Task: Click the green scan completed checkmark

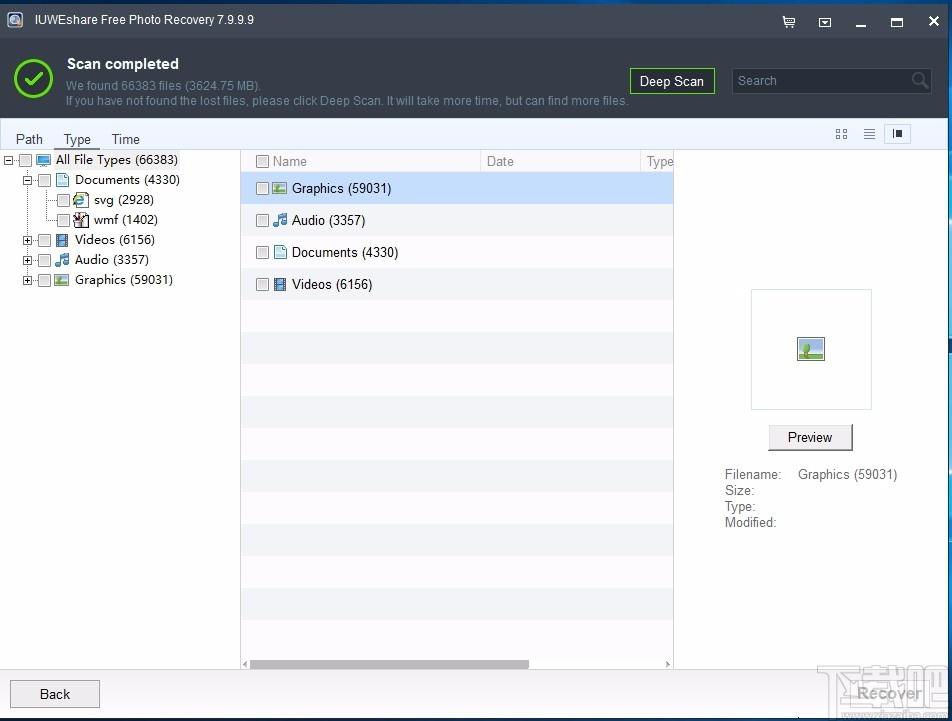Action: coord(33,79)
